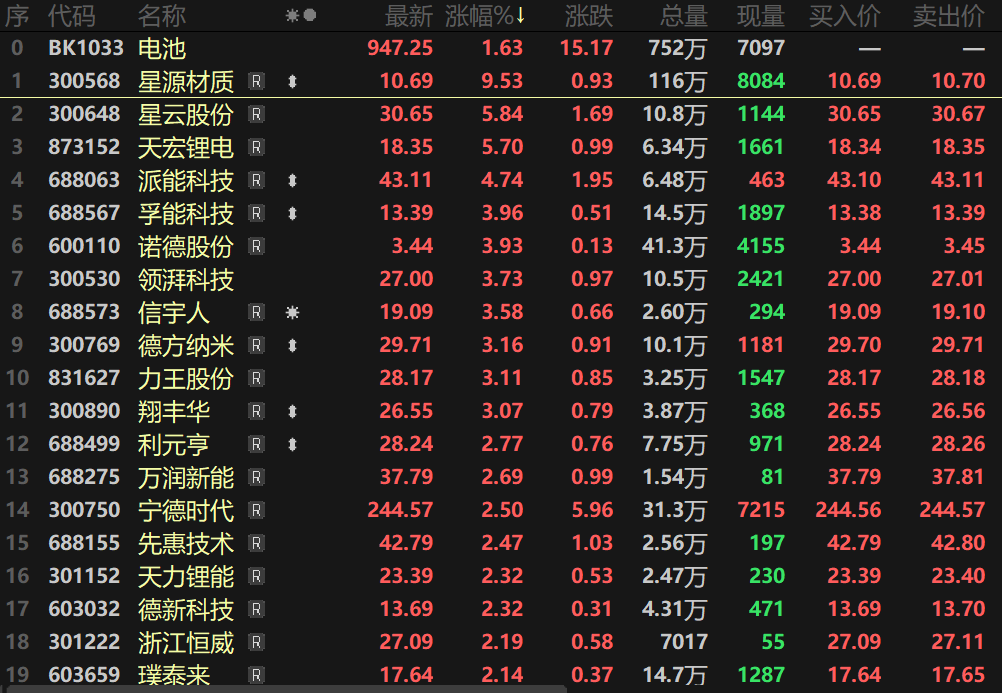Select stock 宁德时代
Viewport: 1002px width, 693px height.
(x=186, y=510)
